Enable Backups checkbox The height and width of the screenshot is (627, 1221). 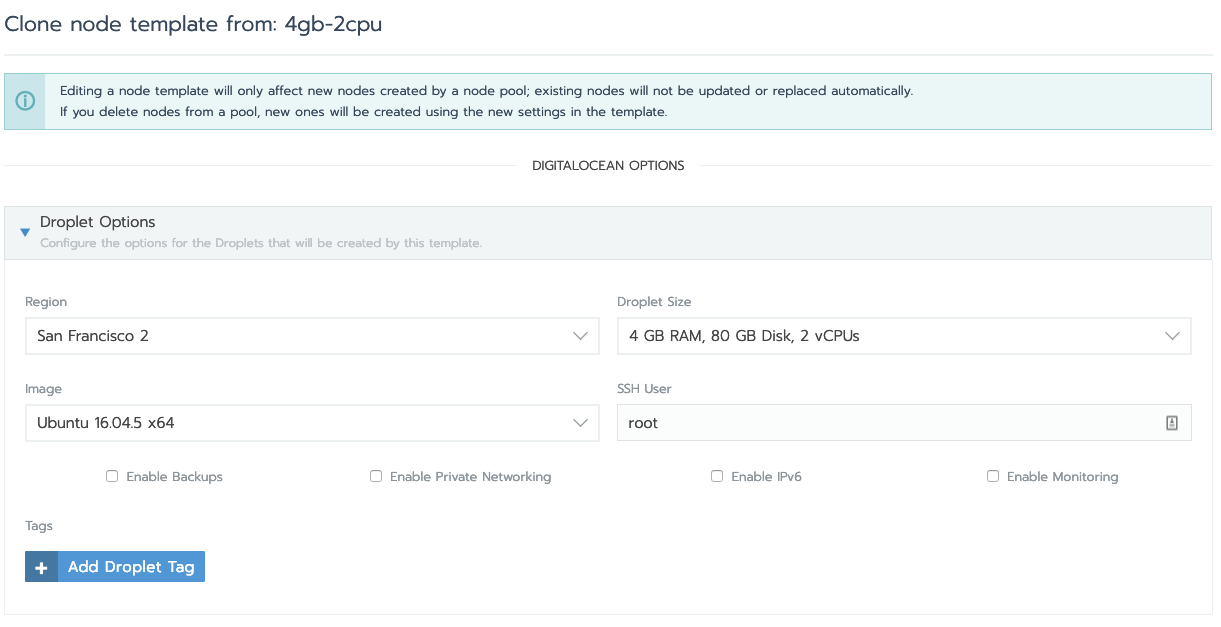[x=112, y=477]
